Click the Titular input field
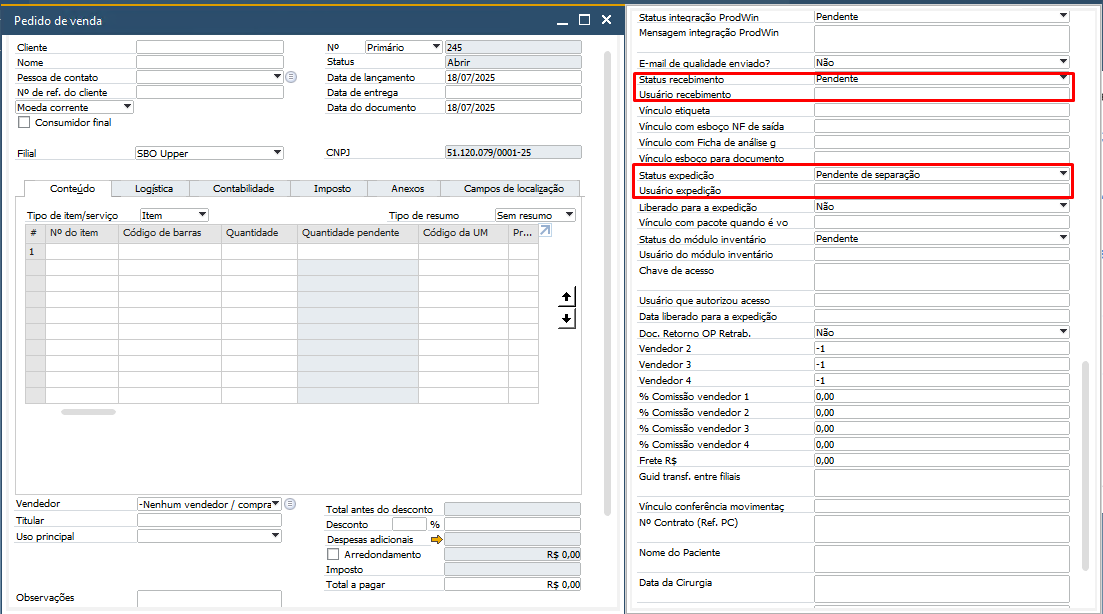This screenshot has width=1103, height=614. (209, 520)
